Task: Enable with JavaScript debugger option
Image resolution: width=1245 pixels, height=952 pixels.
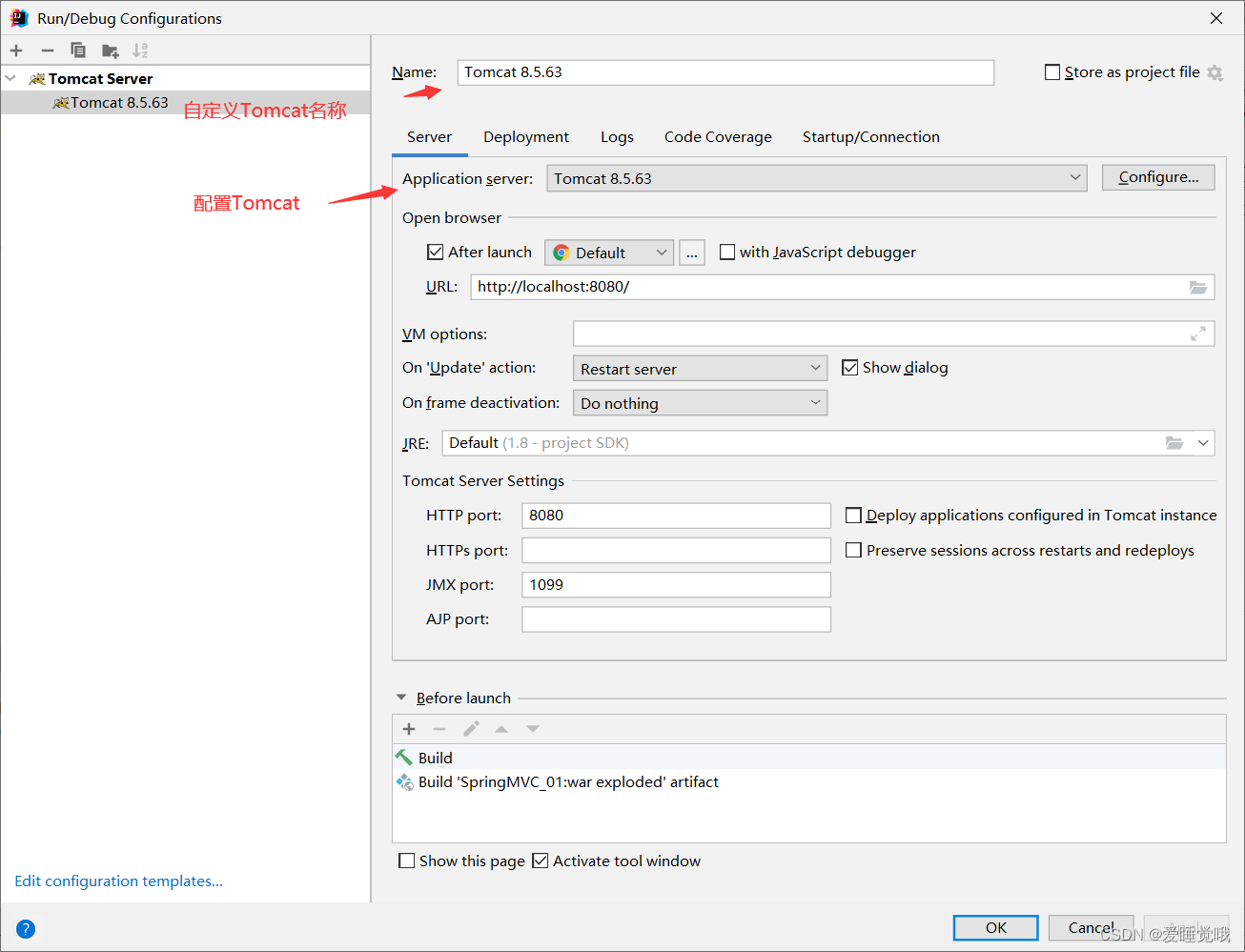Action: (727, 252)
